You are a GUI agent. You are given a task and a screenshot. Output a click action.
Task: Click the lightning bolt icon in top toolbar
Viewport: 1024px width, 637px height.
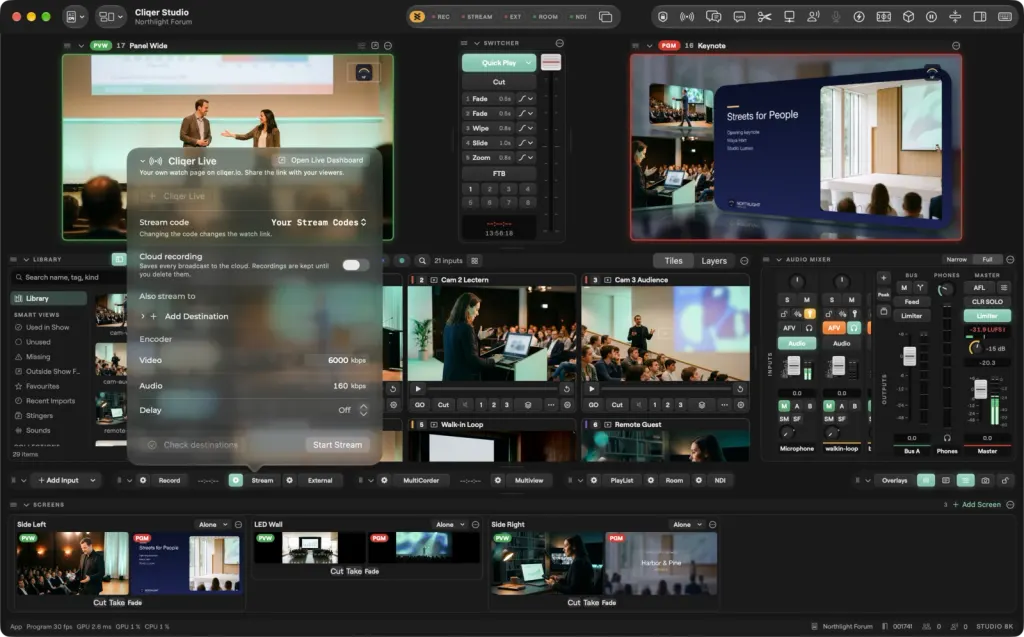click(859, 17)
